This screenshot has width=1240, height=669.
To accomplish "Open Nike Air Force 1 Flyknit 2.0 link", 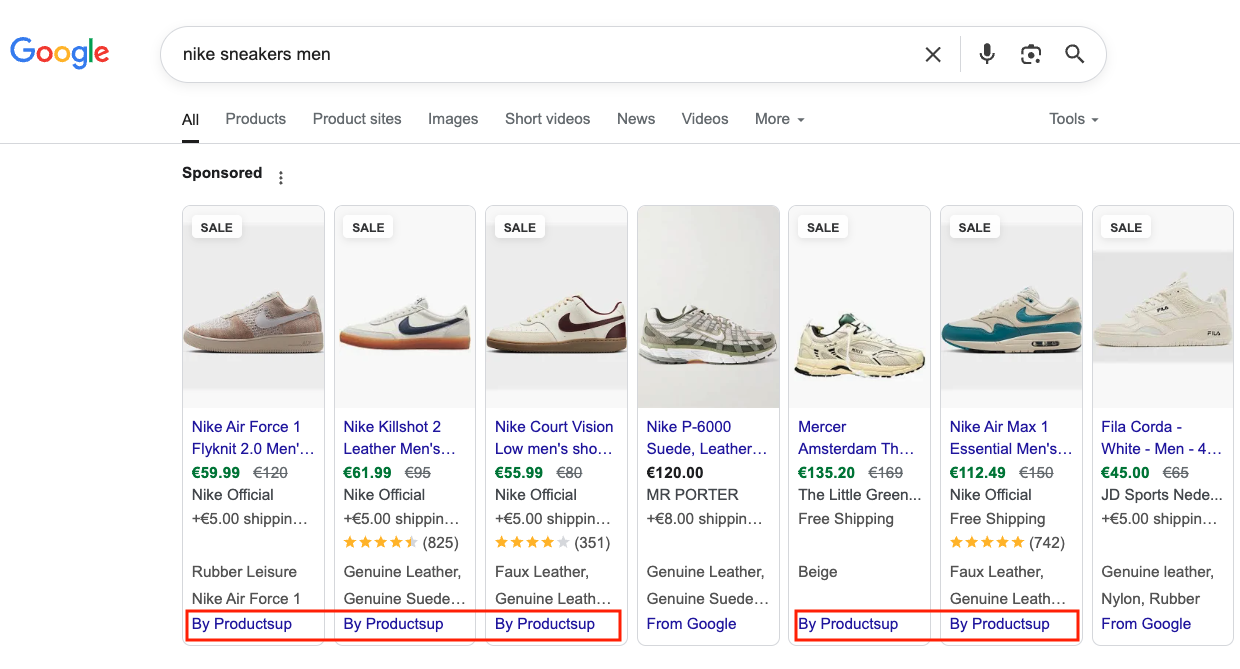I will [253, 438].
